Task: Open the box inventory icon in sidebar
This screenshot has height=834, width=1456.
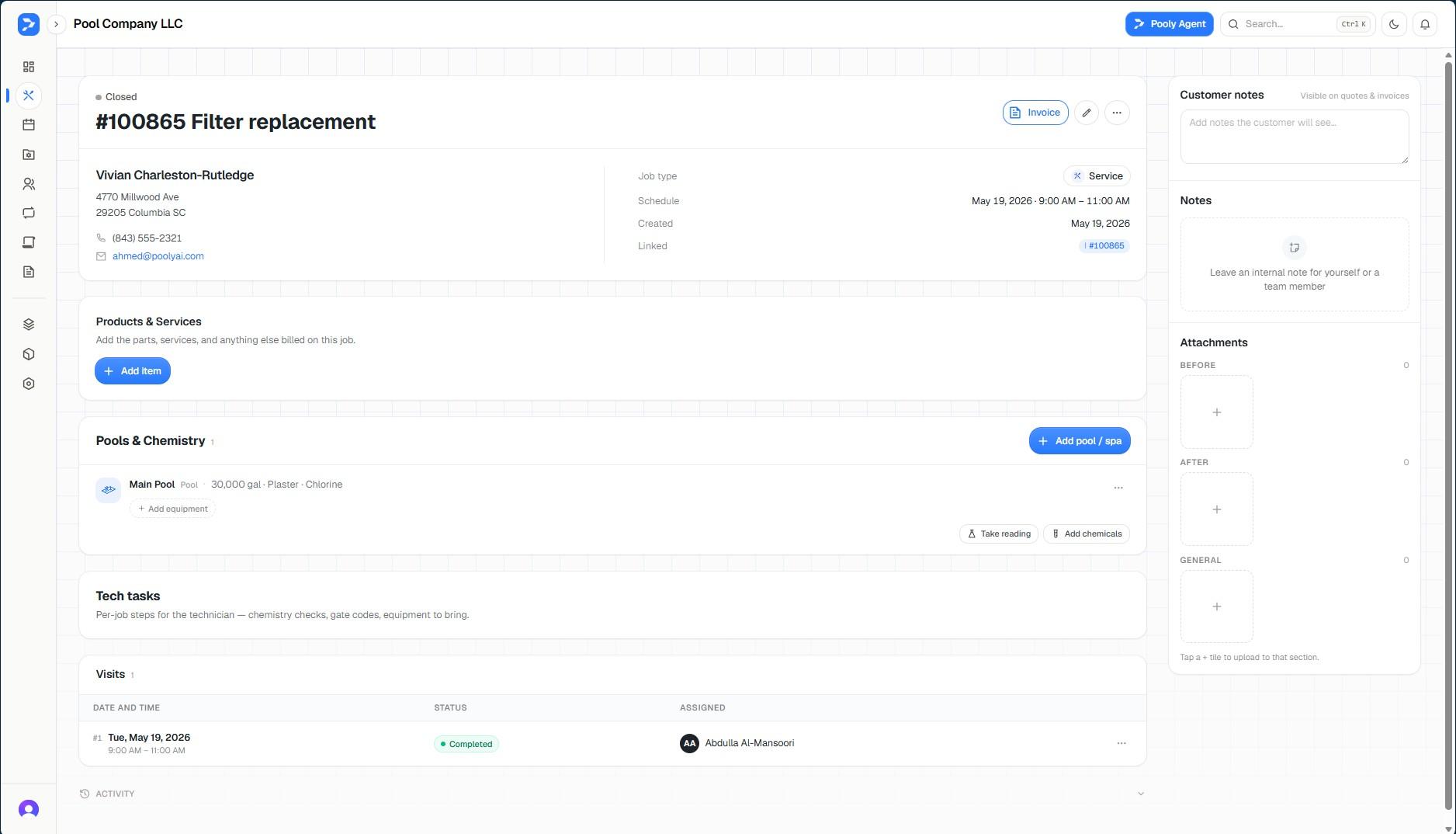Action: 29,354
